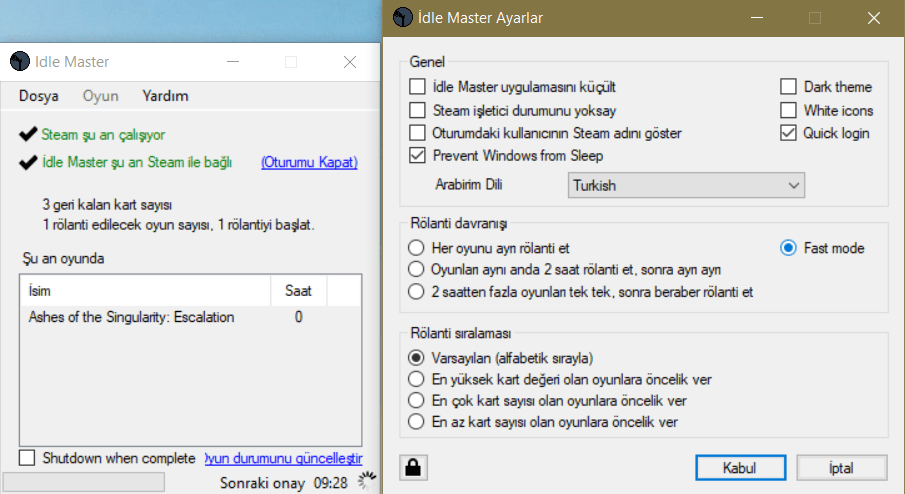Close the Idle Master main window
Viewport: 905px width, 494px height.
pos(350,62)
